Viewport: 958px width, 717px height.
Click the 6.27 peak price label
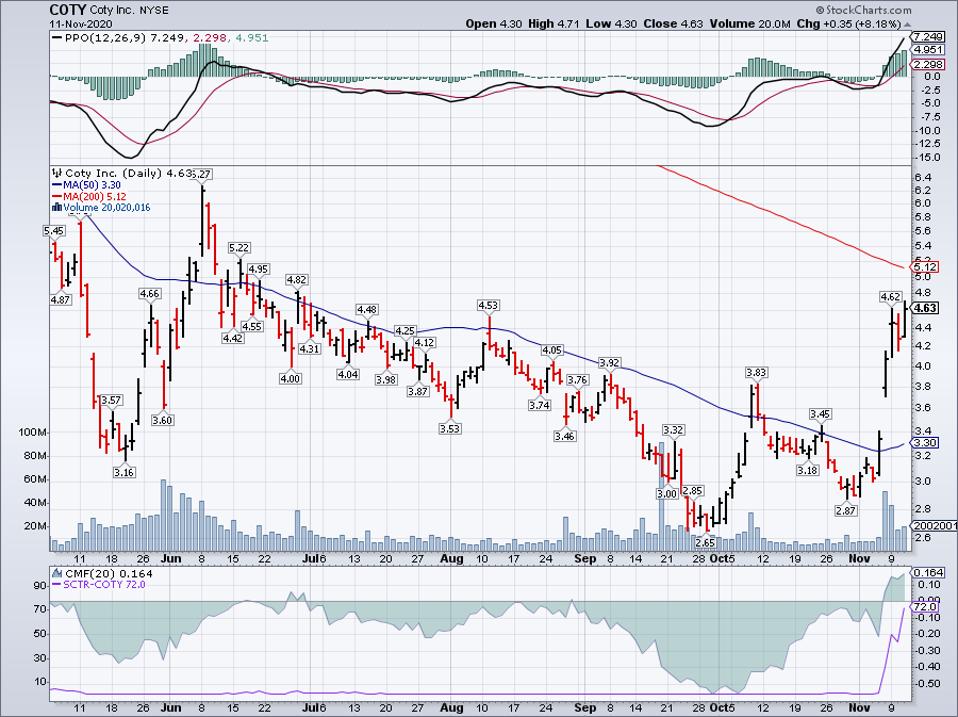click(x=203, y=173)
